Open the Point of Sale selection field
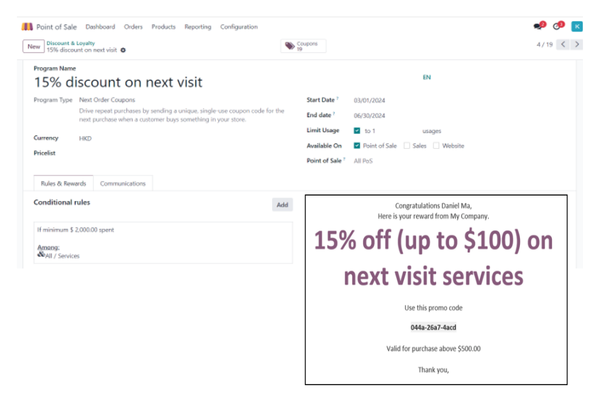Viewport: 600px width, 400px height. pyautogui.click(x=365, y=160)
